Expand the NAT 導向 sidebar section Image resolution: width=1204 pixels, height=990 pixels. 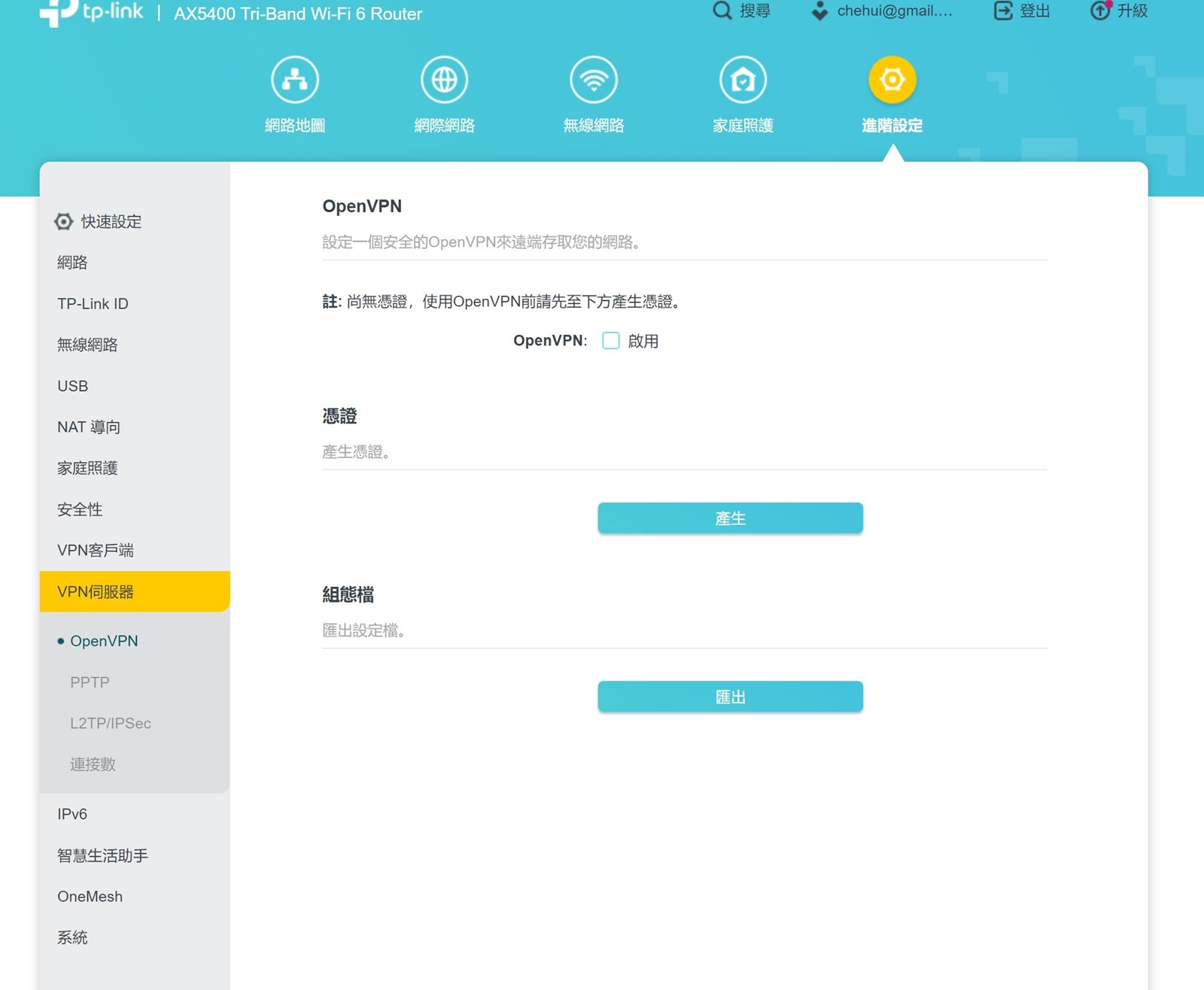(x=89, y=427)
